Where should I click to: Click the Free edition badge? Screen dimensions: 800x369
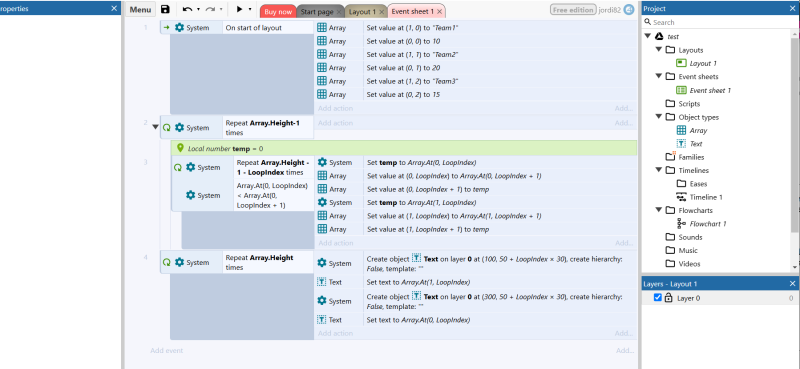pyautogui.click(x=573, y=10)
